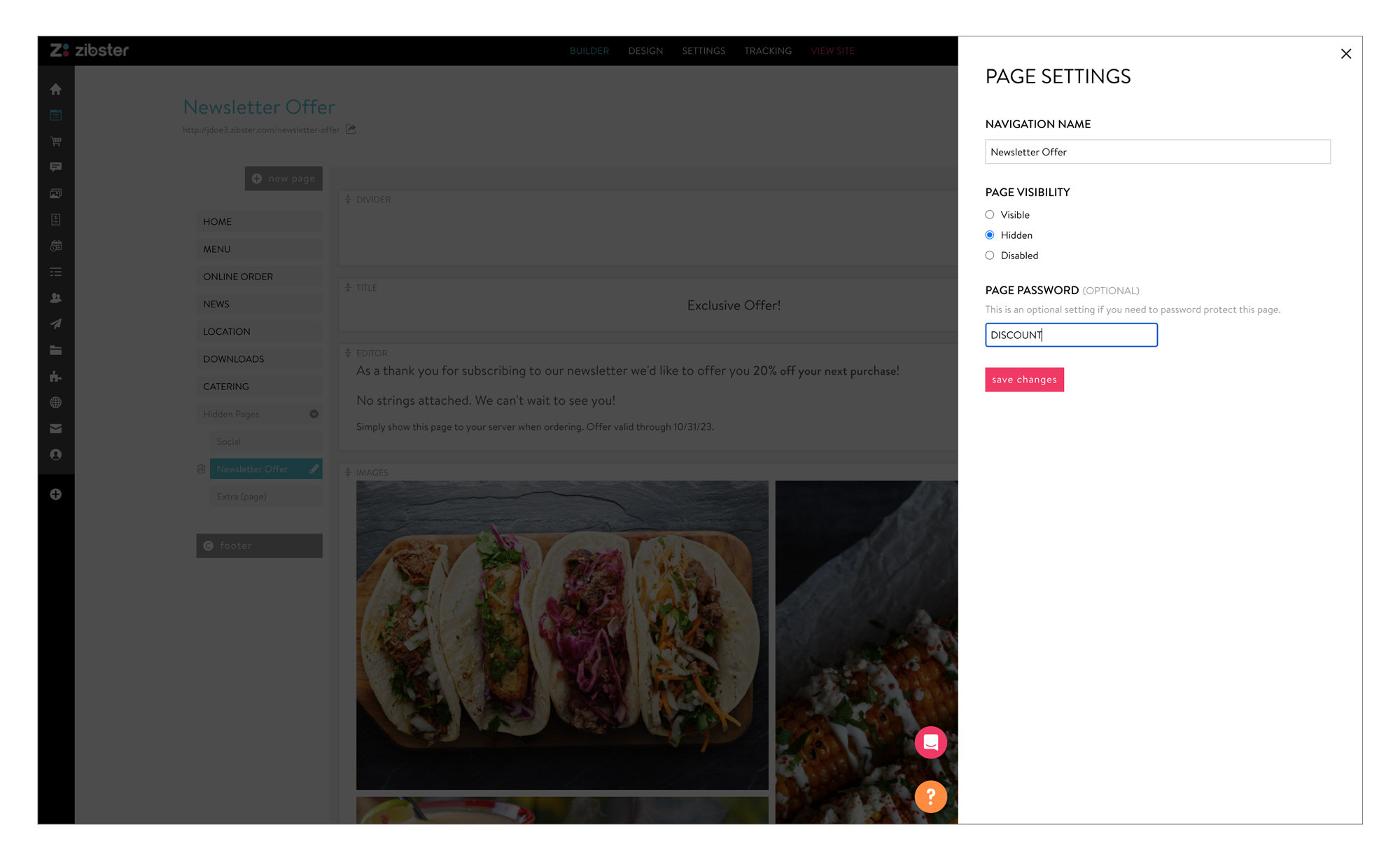Click the envelope mail icon in the sidebar
Viewport: 1400px width, 860px height.
pos(56,429)
